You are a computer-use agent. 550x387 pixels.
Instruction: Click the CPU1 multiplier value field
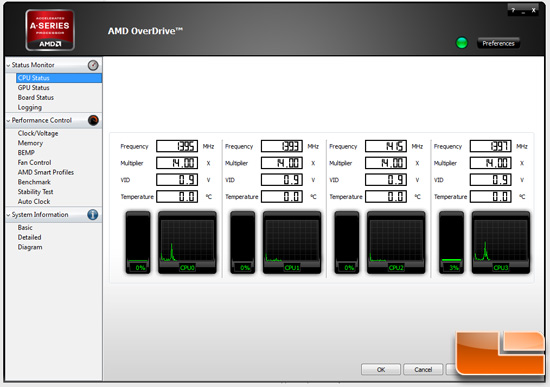click(282, 163)
